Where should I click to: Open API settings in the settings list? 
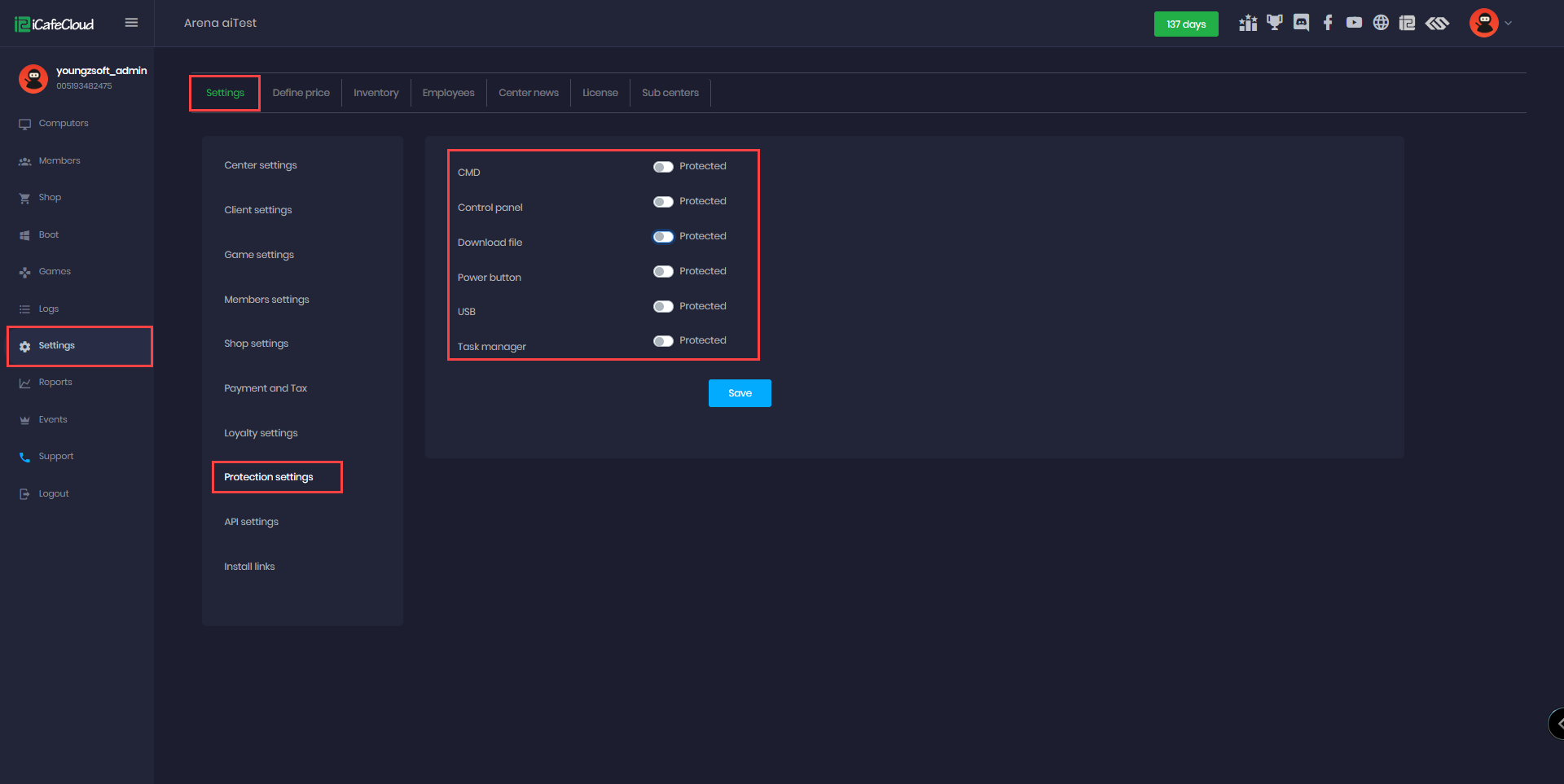pyautogui.click(x=251, y=522)
